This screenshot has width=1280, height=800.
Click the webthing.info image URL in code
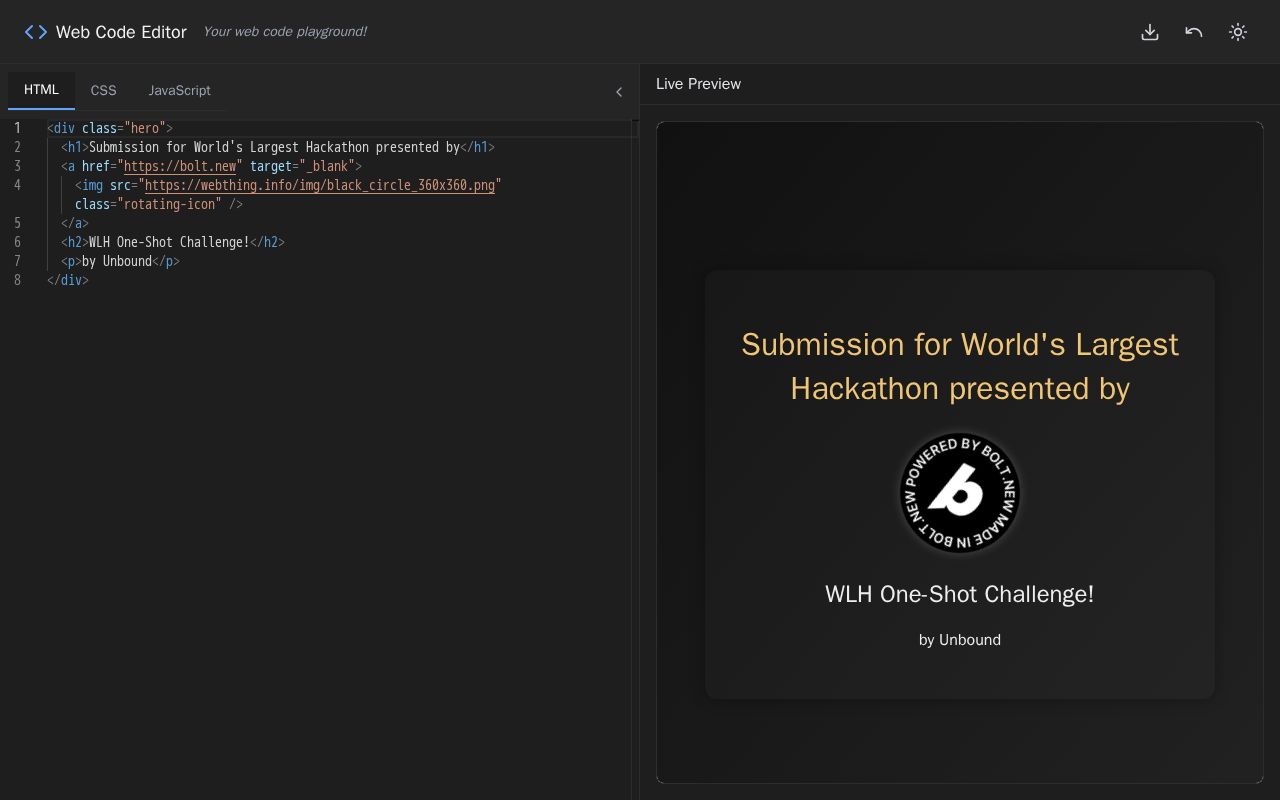[320, 185]
